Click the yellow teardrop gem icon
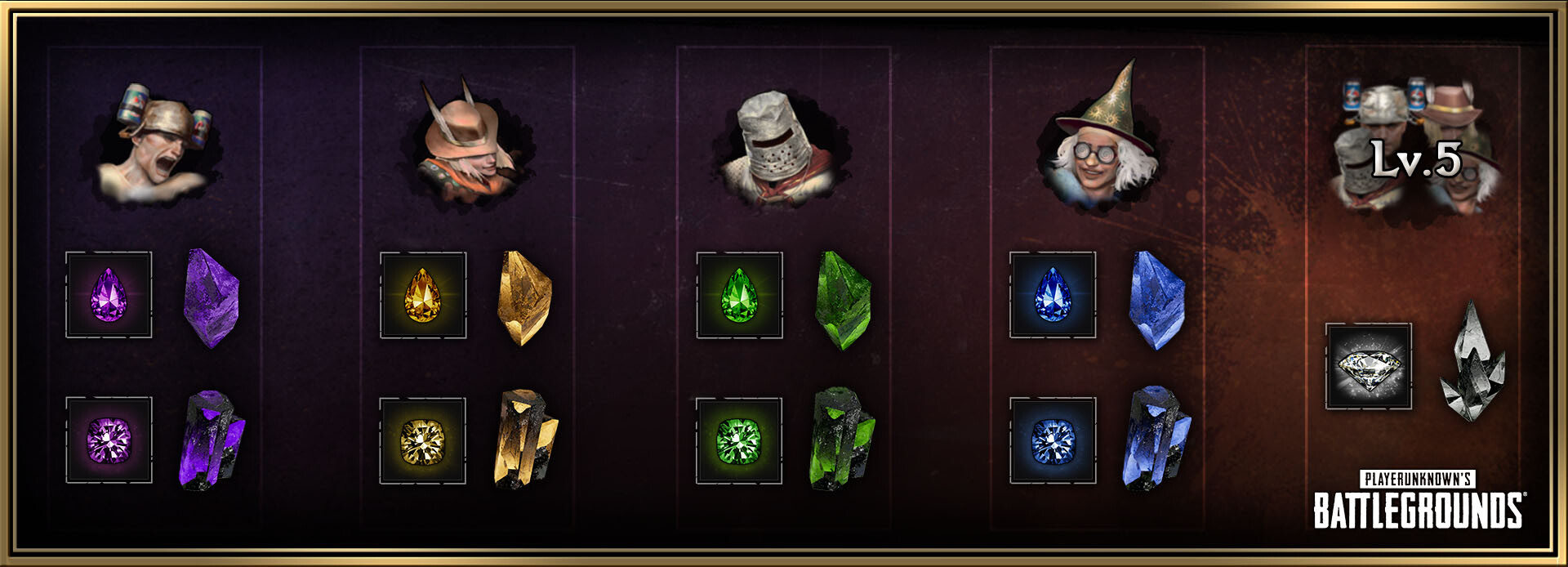Image resolution: width=1568 pixels, height=567 pixels. click(x=423, y=295)
